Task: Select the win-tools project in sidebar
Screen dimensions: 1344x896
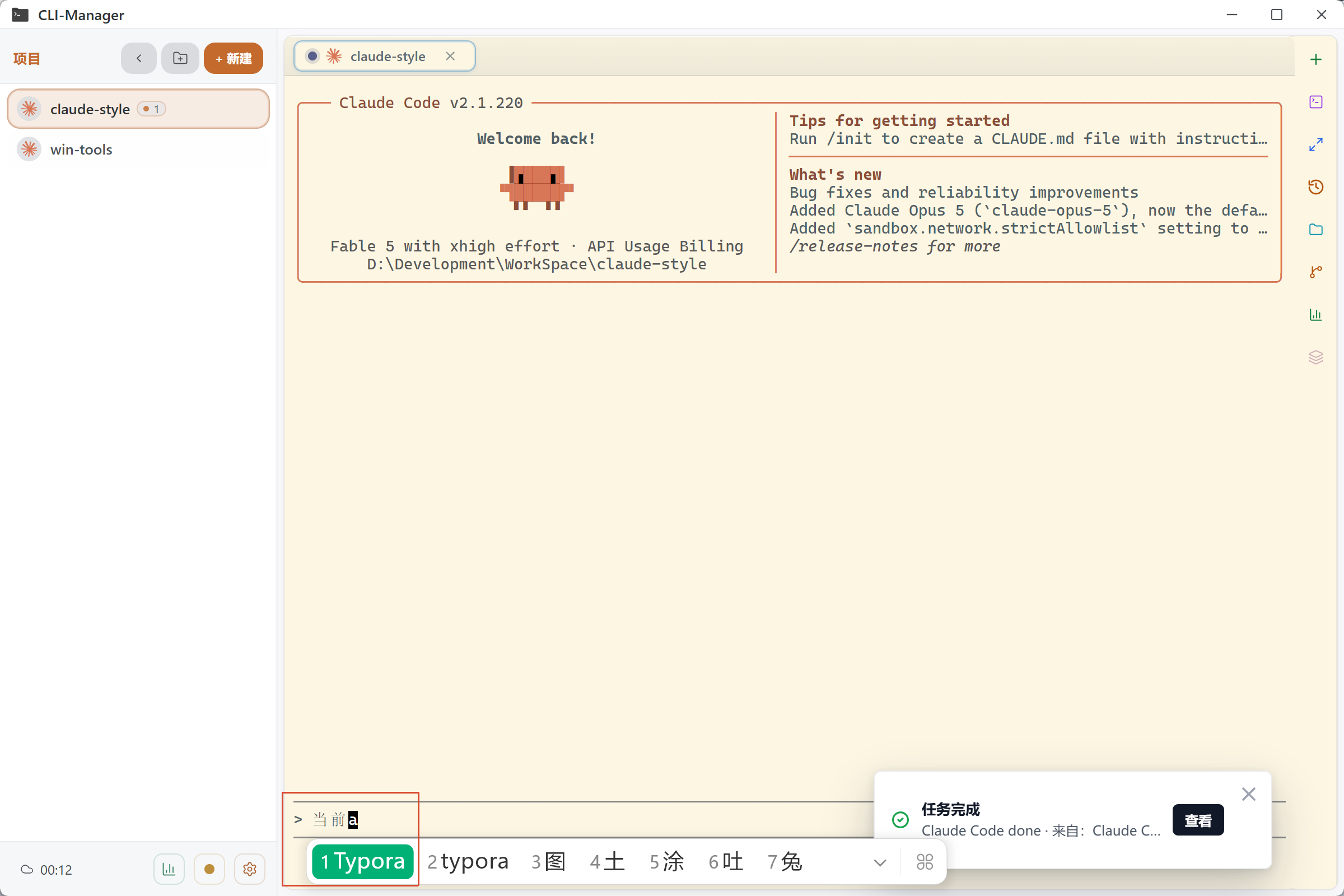Action: (x=138, y=149)
